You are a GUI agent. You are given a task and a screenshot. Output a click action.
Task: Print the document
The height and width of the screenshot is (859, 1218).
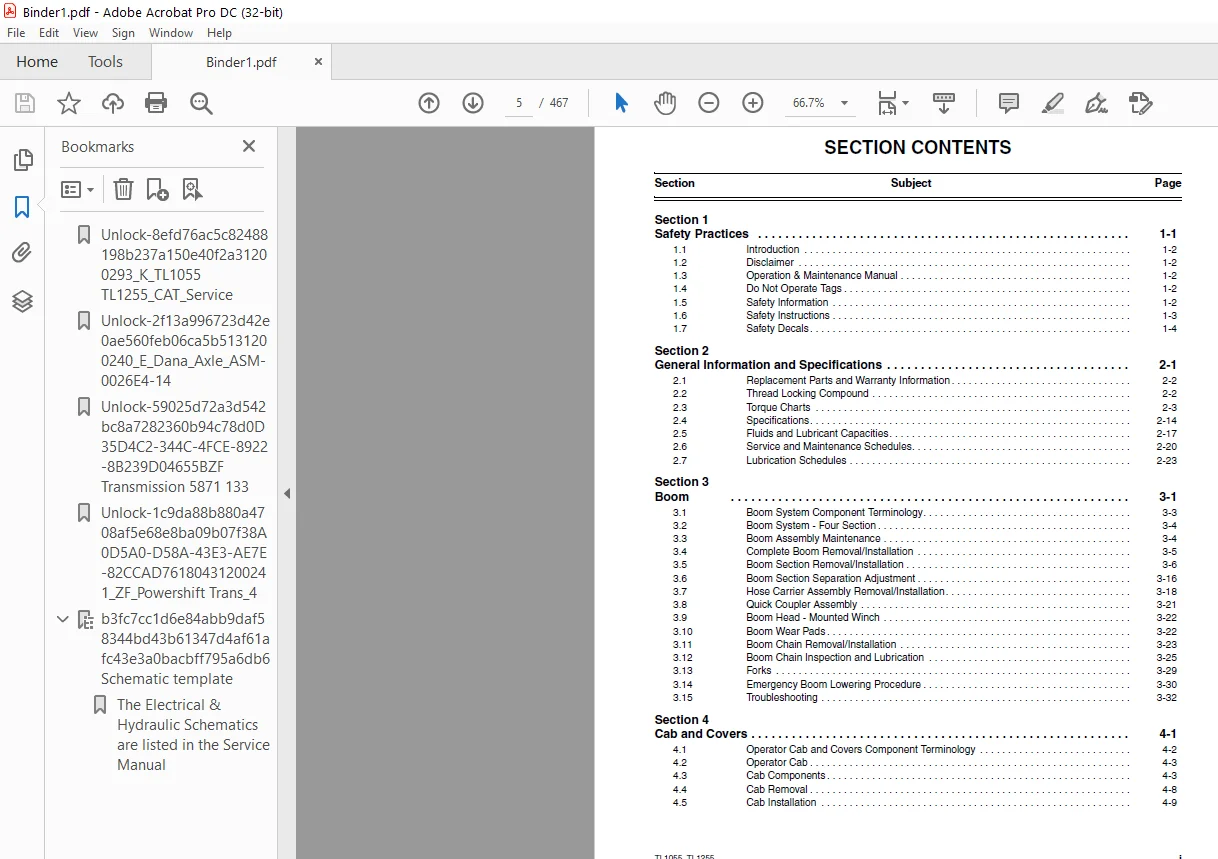click(x=156, y=103)
